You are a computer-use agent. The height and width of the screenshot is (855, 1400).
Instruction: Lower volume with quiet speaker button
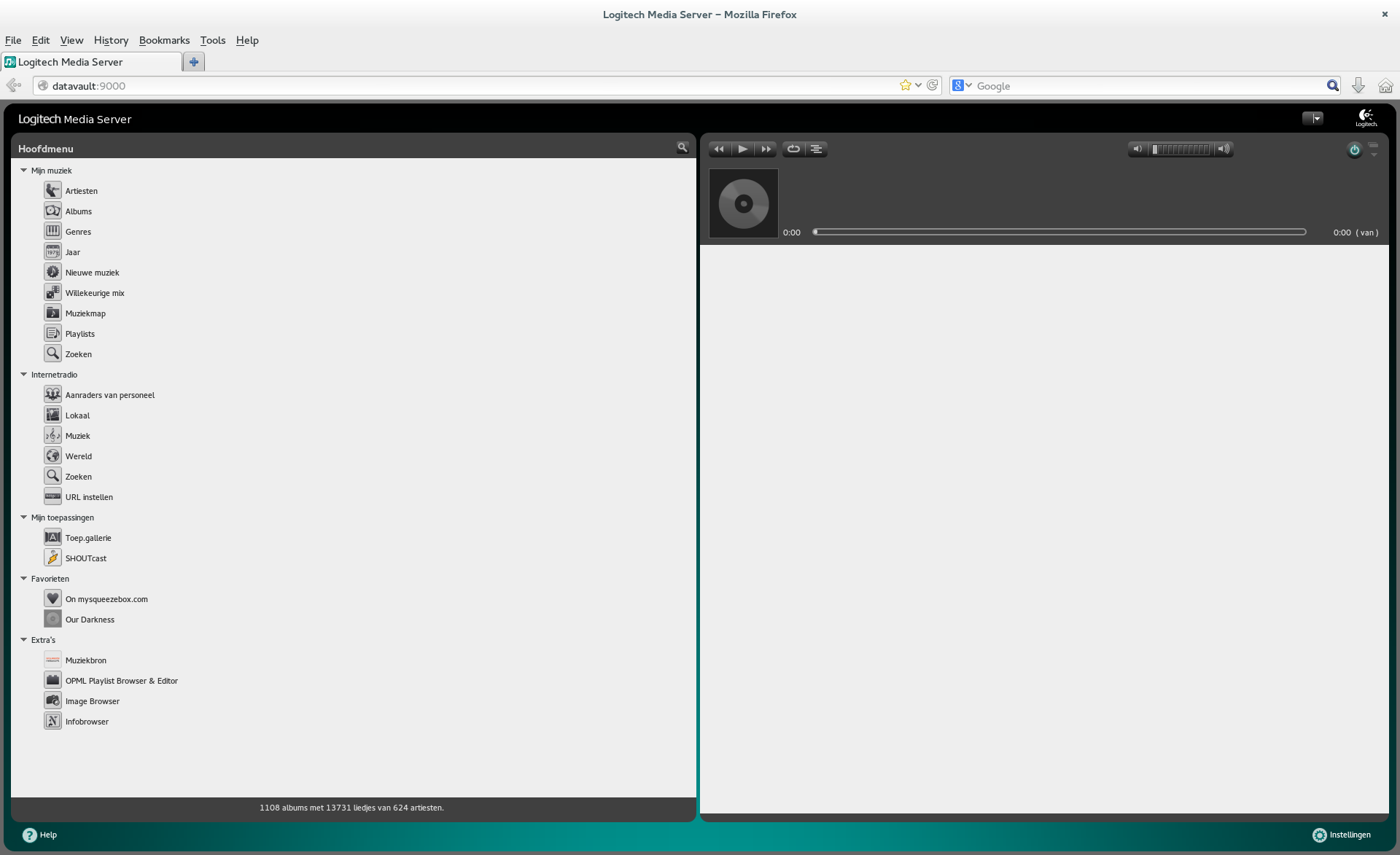[x=1137, y=149]
